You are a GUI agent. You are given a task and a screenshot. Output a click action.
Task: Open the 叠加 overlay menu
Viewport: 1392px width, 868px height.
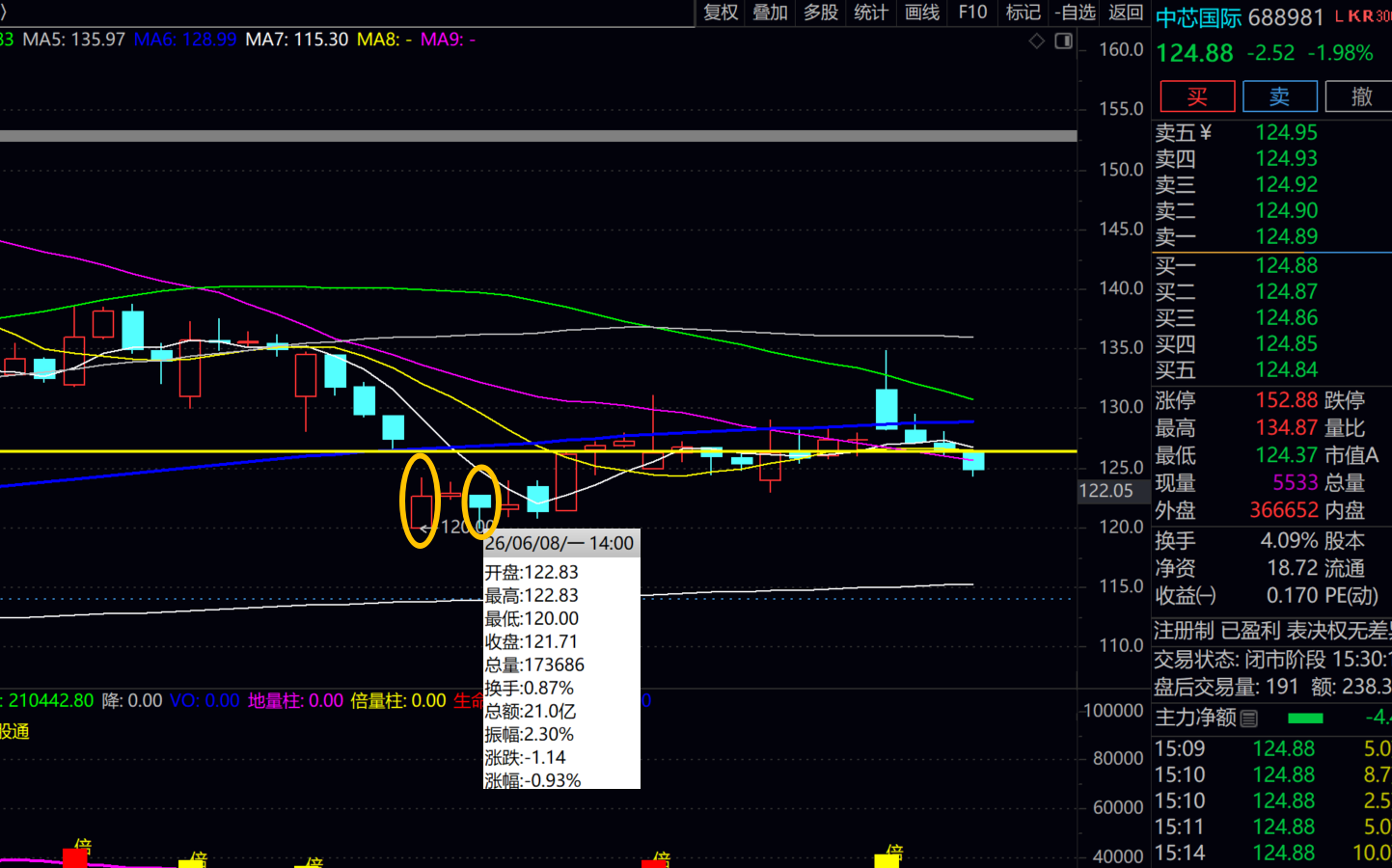point(771,13)
